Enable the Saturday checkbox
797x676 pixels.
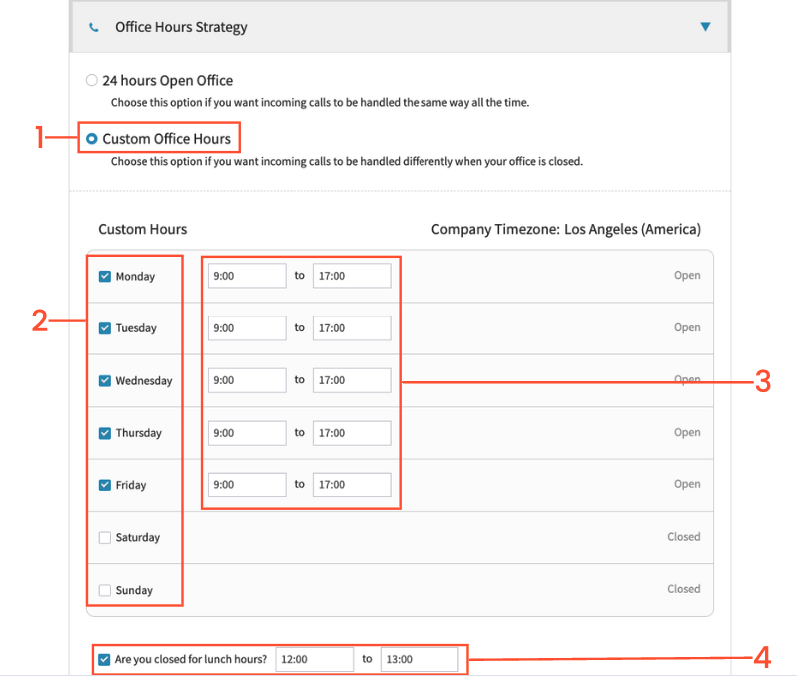point(105,538)
